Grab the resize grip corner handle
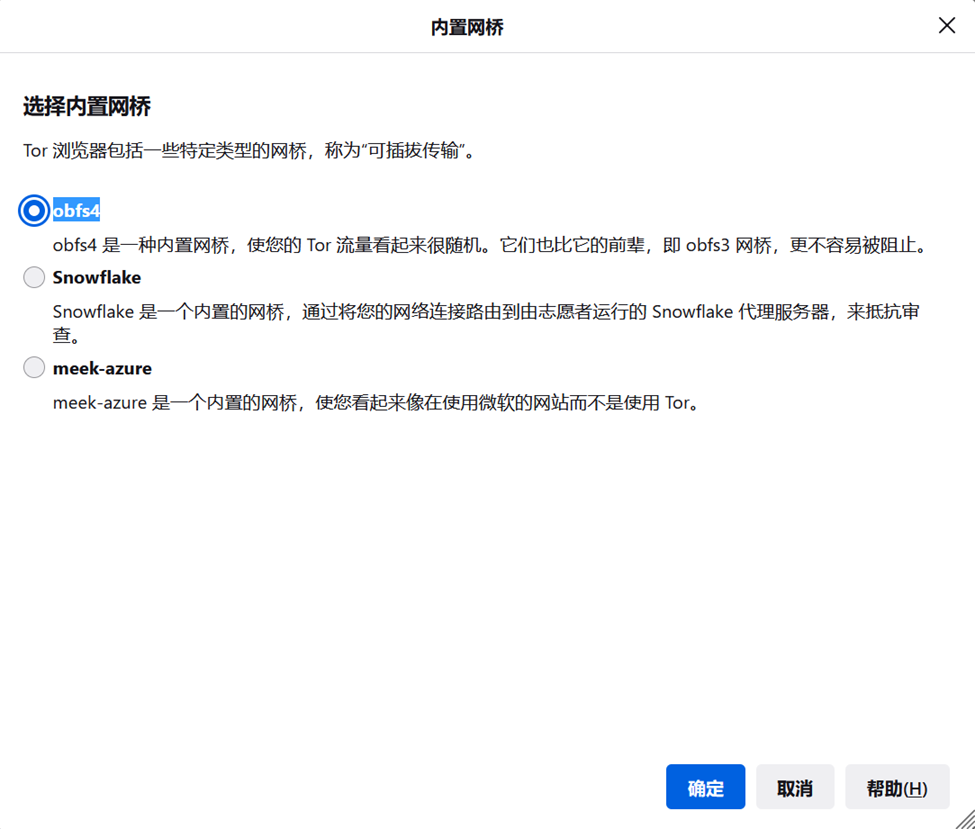Viewport: 975px width, 829px height. pyautogui.click(x=965, y=819)
